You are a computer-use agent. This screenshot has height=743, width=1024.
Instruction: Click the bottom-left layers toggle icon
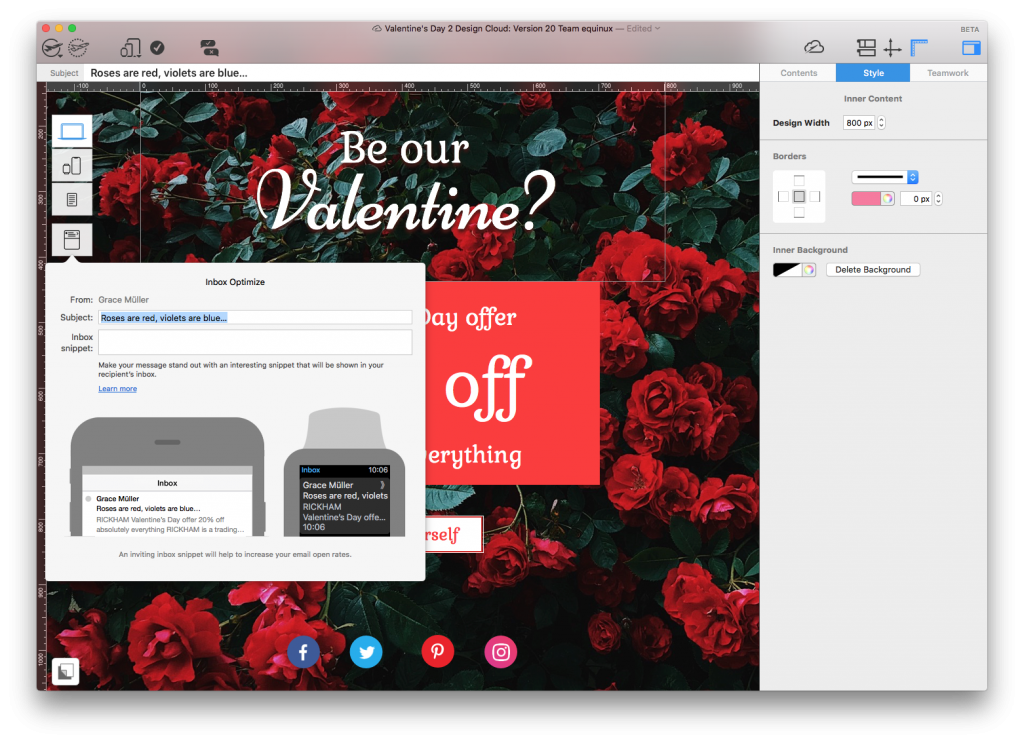[x=65, y=671]
